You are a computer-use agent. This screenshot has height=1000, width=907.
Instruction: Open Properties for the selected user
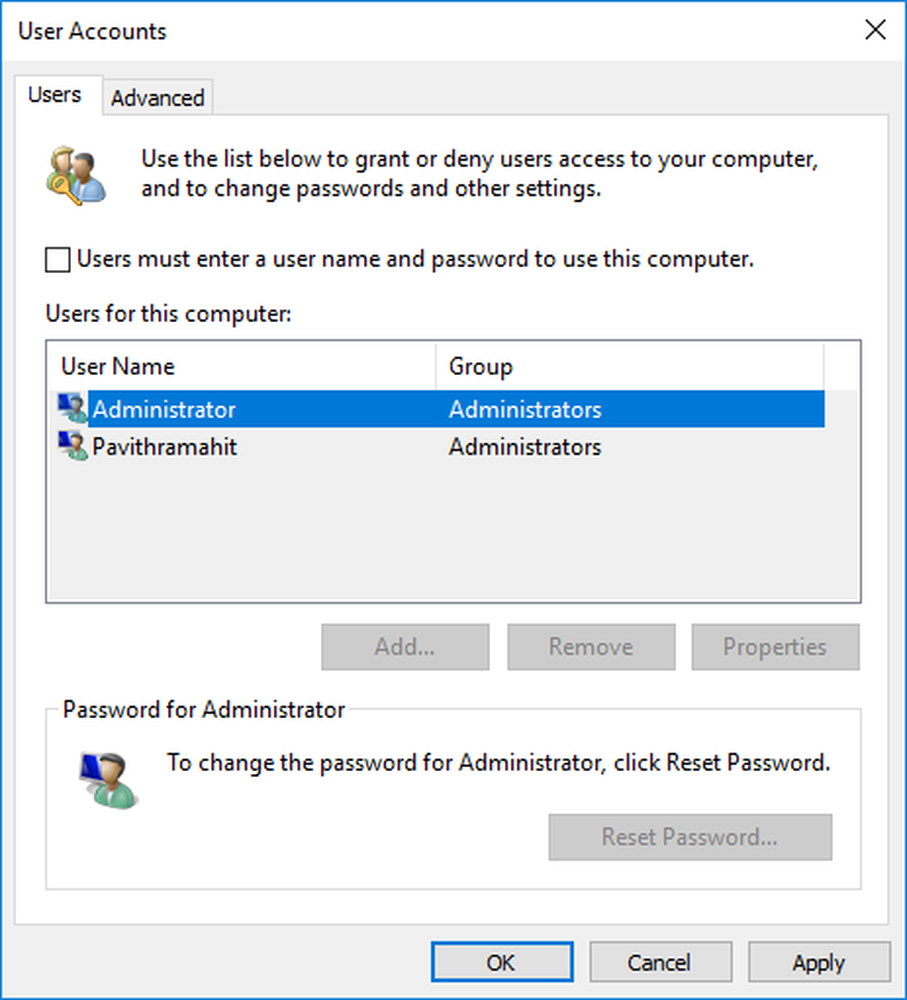point(775,647)
